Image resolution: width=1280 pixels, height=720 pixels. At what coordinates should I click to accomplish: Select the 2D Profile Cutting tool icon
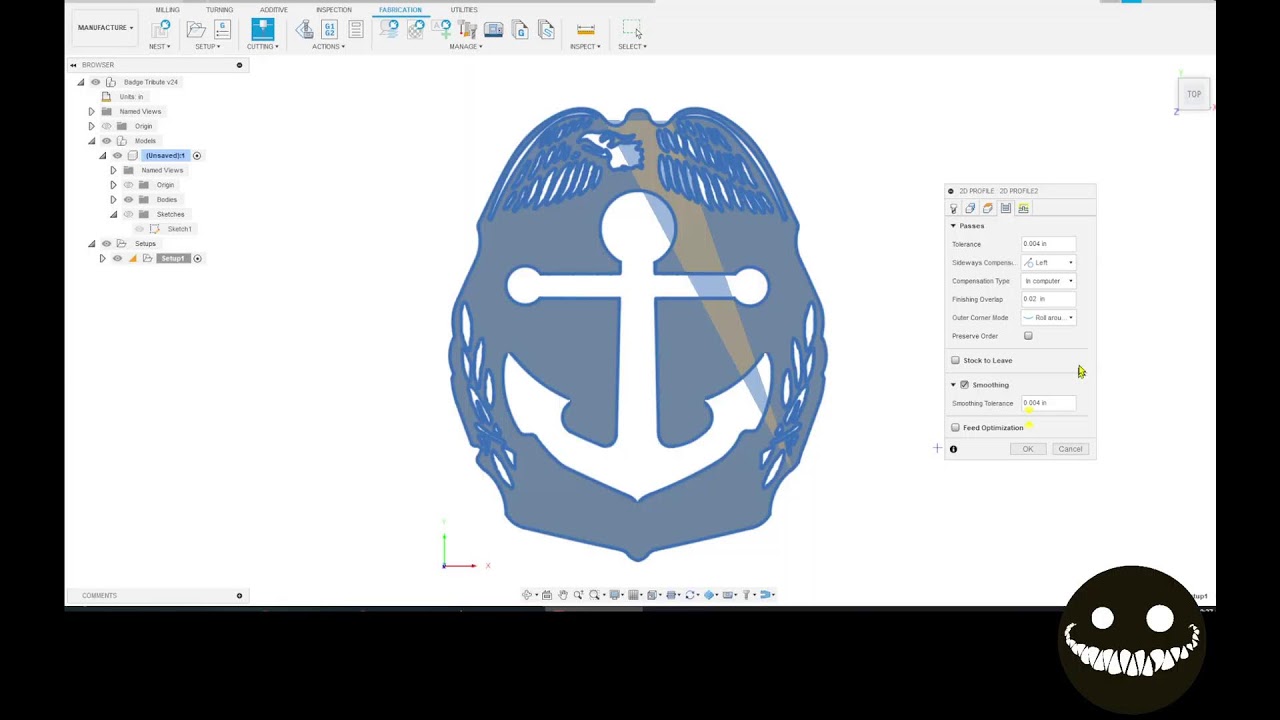click(x=262, y=29)
